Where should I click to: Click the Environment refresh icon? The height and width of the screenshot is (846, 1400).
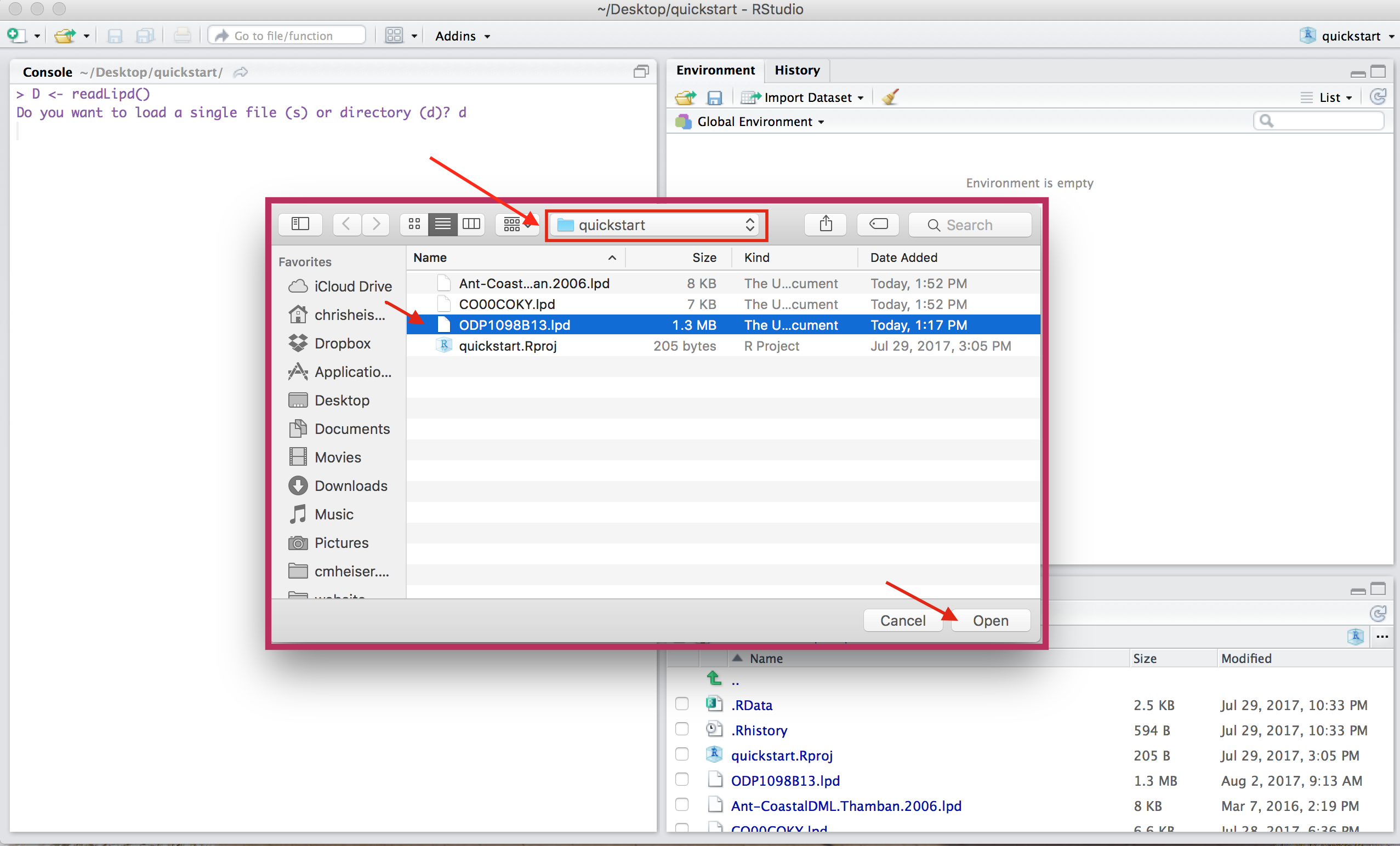pyautogui.click(x=1379, y=97)
